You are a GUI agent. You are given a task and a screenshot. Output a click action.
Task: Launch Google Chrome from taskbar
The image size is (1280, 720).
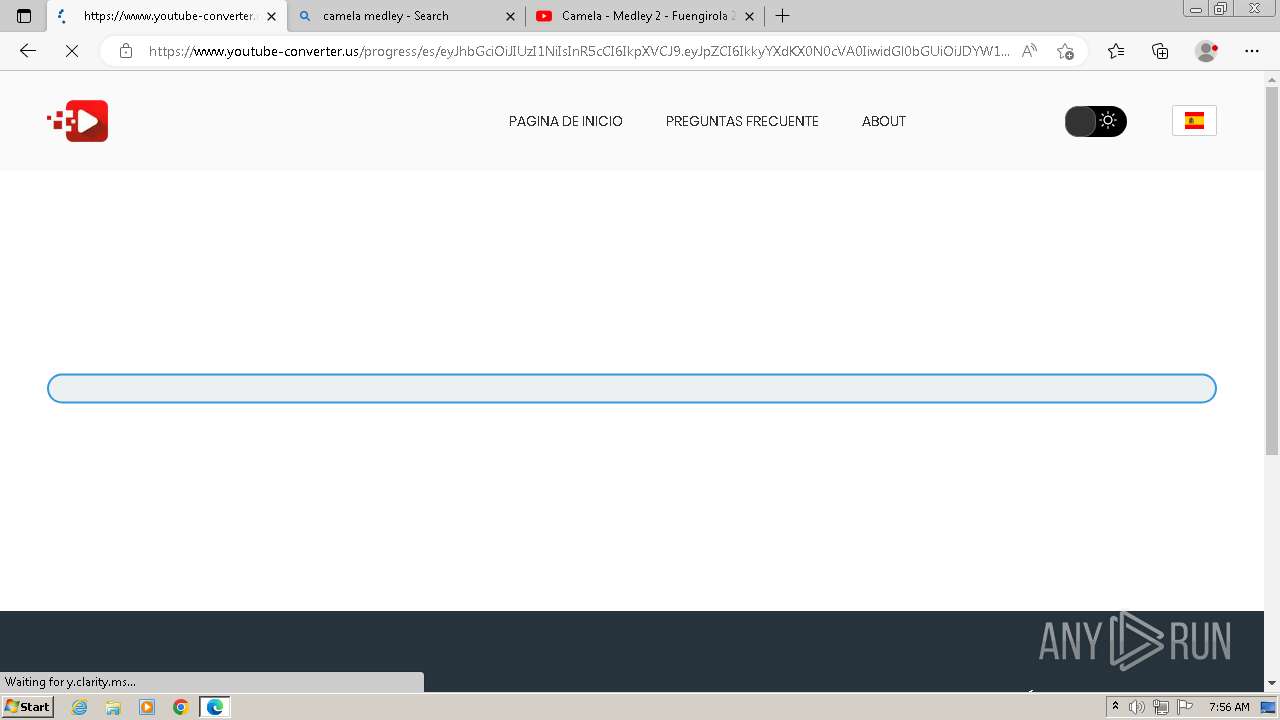tap(181, 707)
